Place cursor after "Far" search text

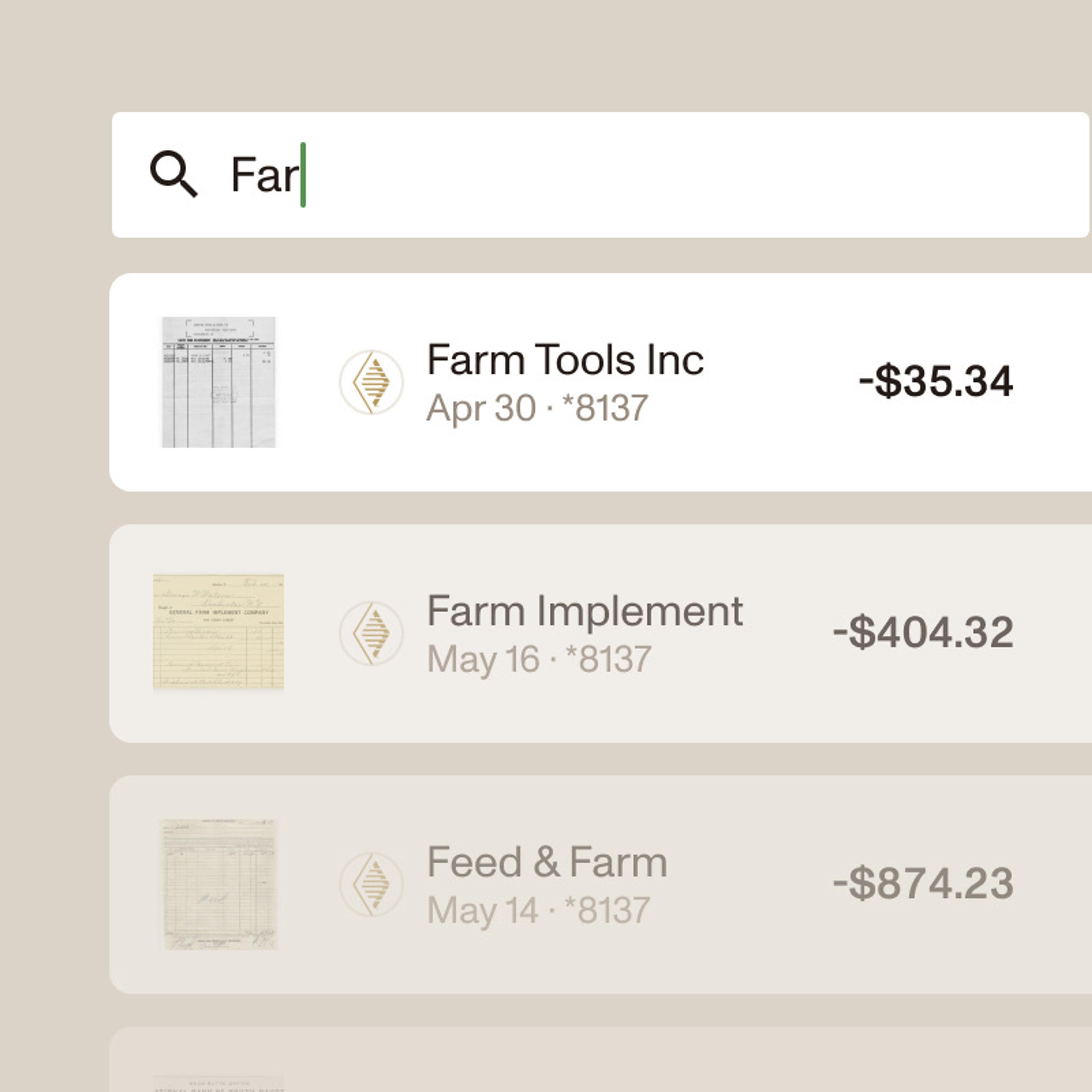301,175
